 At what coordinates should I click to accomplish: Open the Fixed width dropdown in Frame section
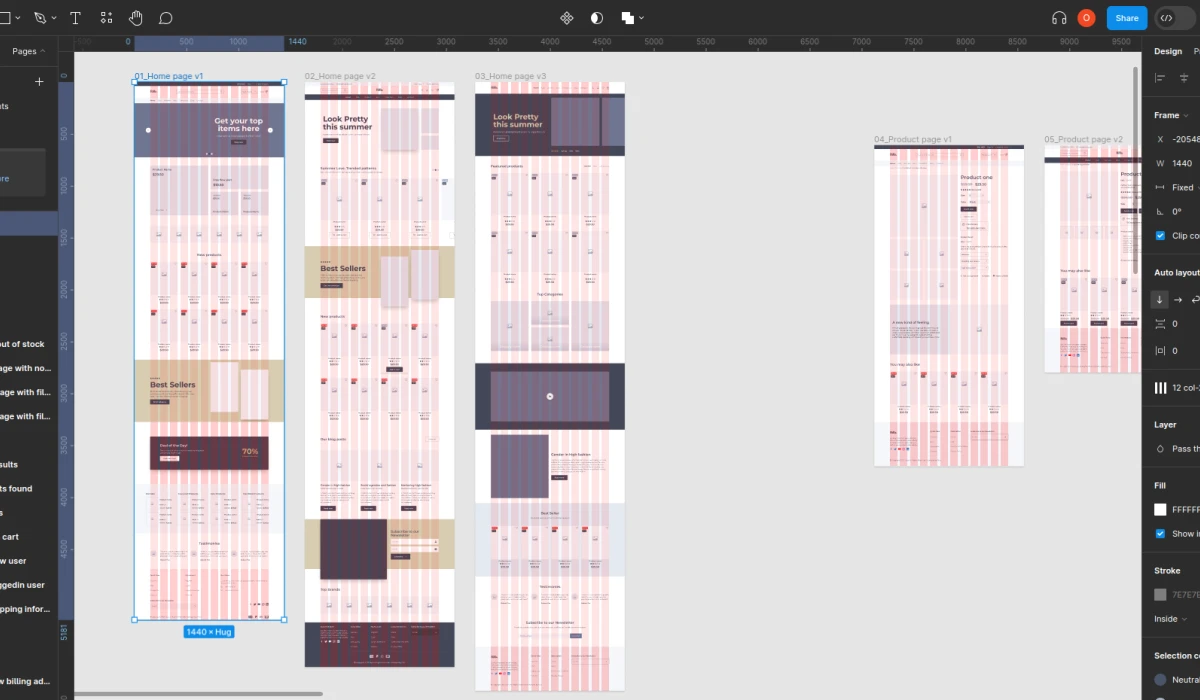click(x=1184, y=187)
